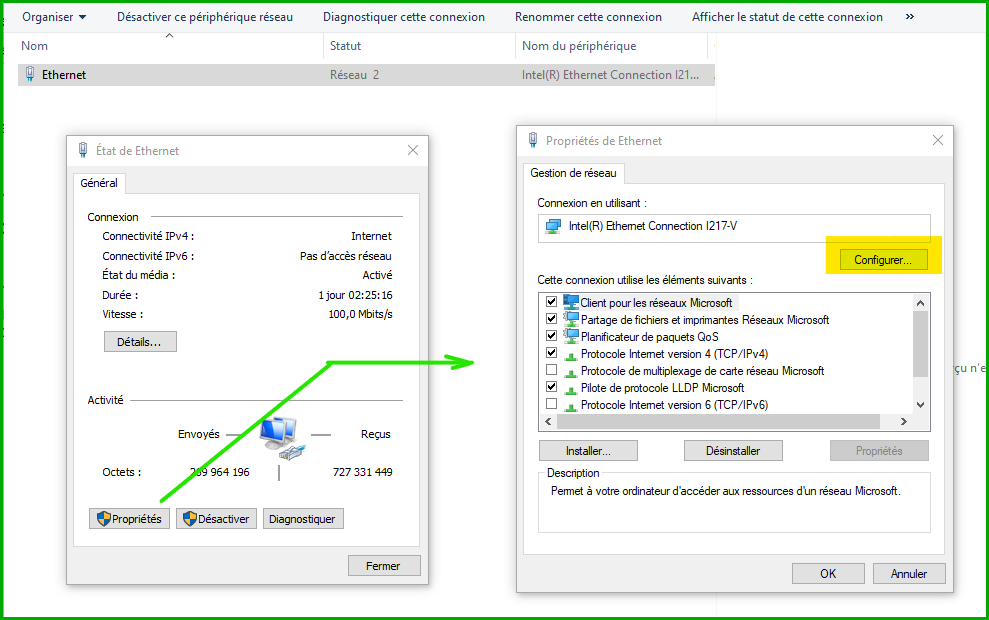The image size is (989, 620).
Task: Click the Désinstaller button
Action: coord(733,451)
